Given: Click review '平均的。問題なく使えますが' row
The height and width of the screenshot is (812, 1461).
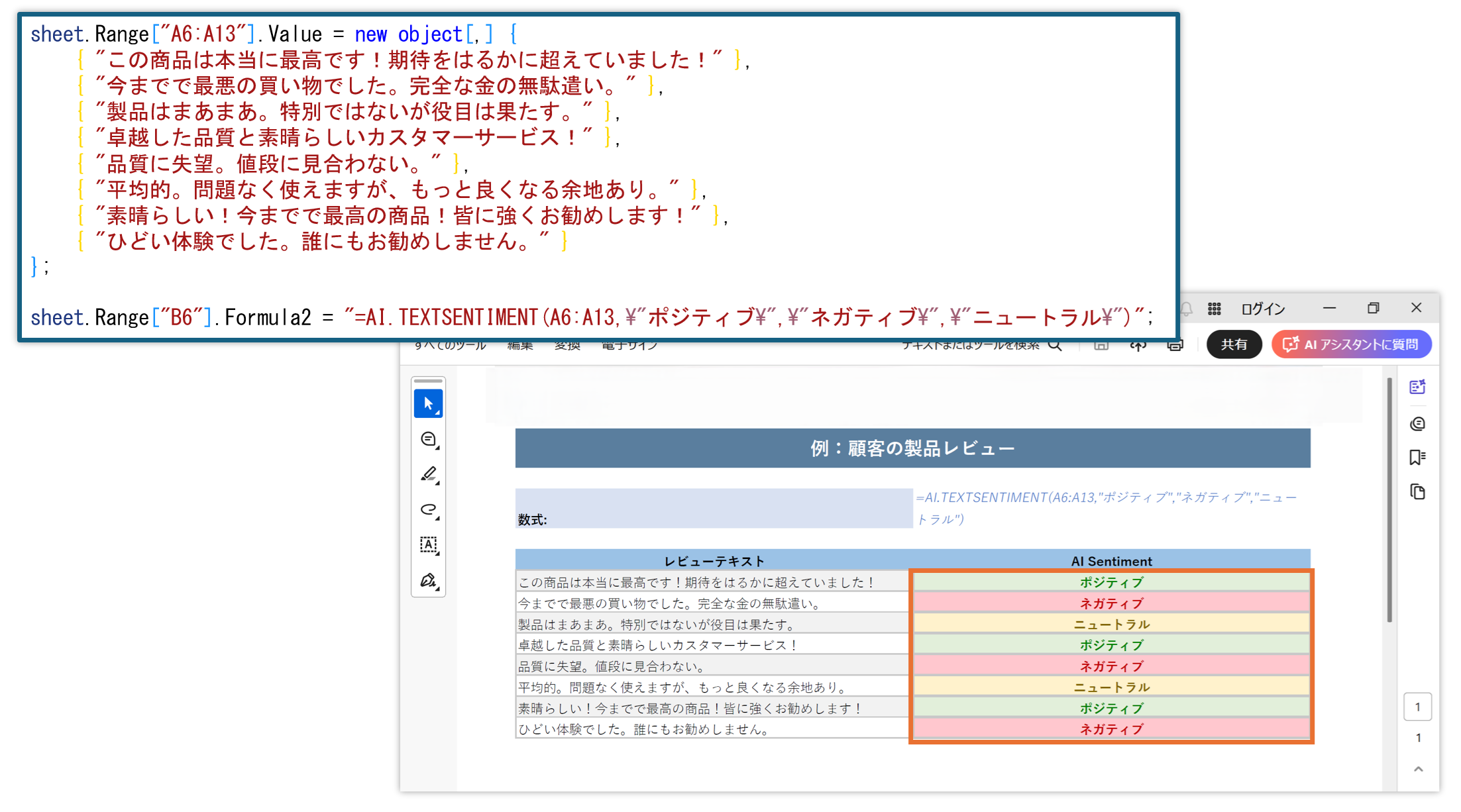Looking at the screenshot, I should coord(712,687).
